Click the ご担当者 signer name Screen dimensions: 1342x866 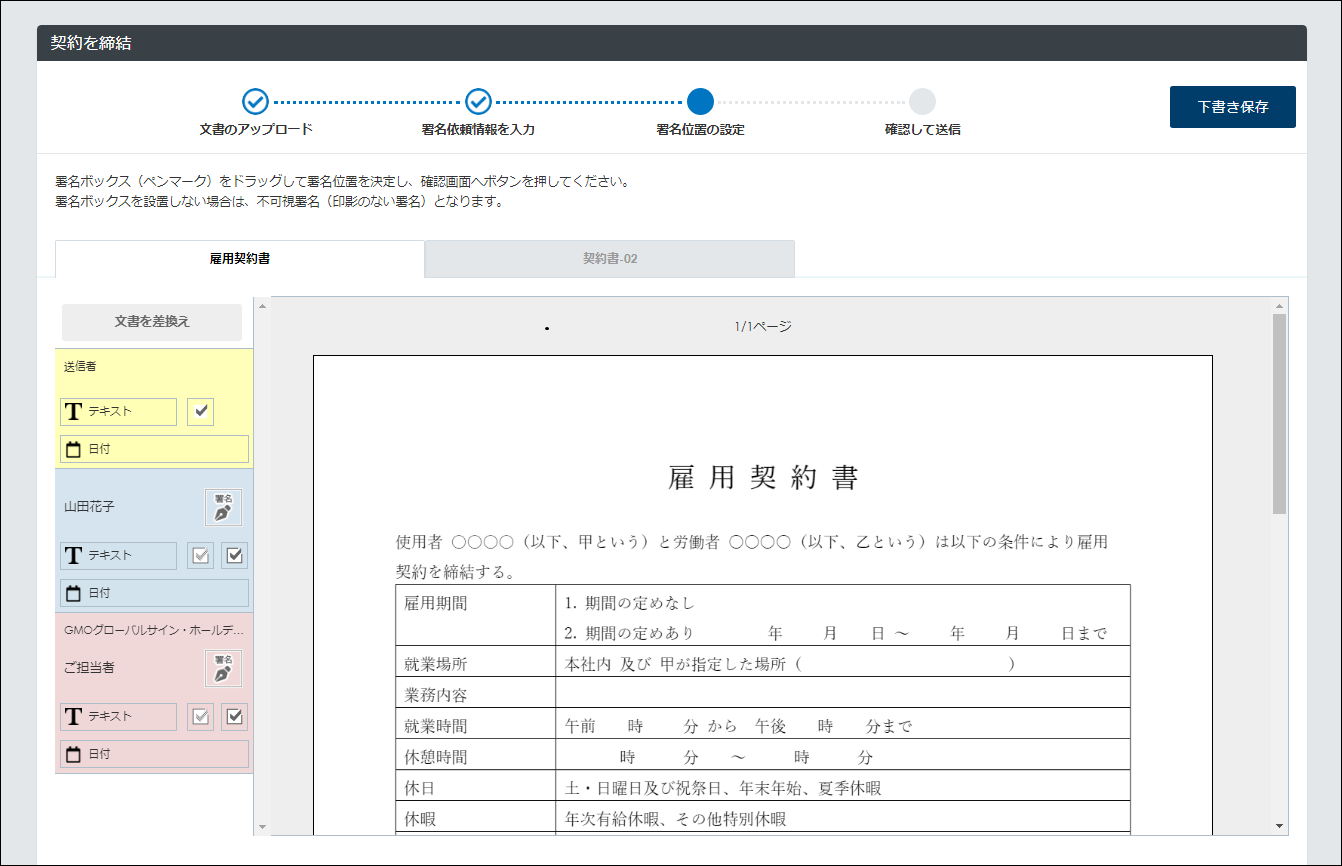click(89, 668)
